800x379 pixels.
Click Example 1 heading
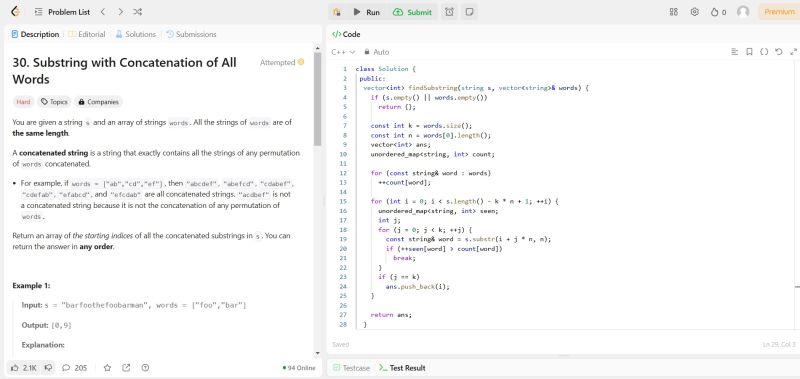pyautogui.click(x=31, y=285)
